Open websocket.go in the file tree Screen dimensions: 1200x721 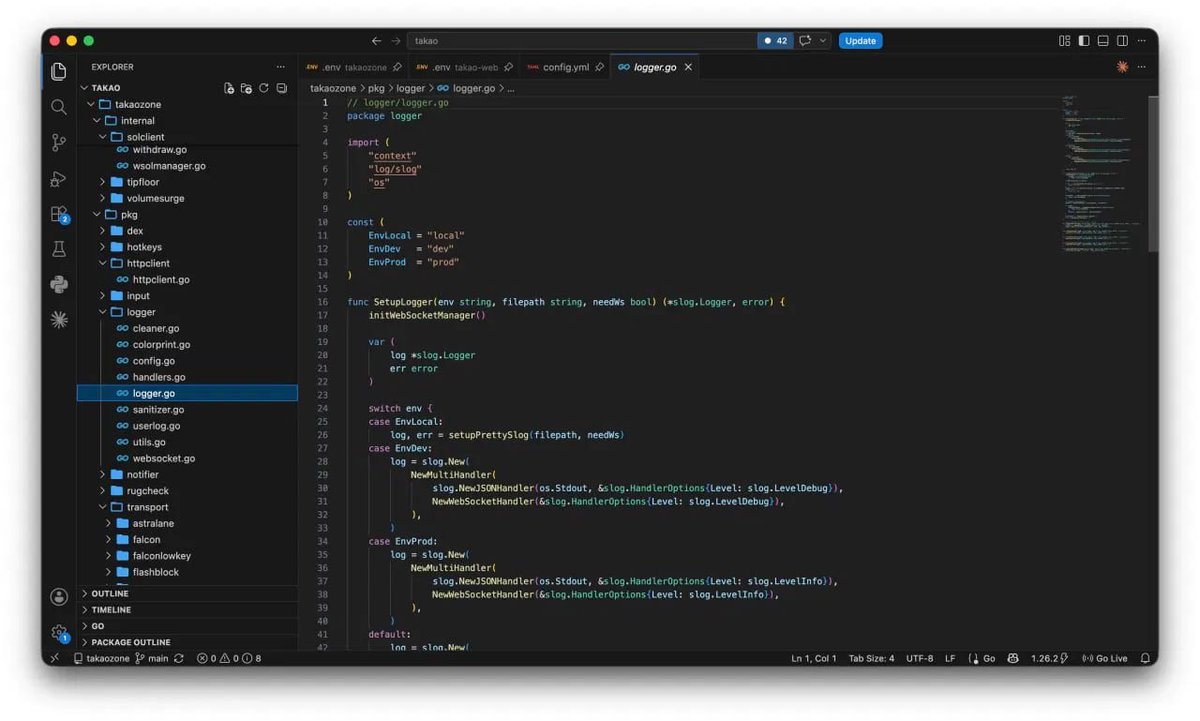point(187,458)
